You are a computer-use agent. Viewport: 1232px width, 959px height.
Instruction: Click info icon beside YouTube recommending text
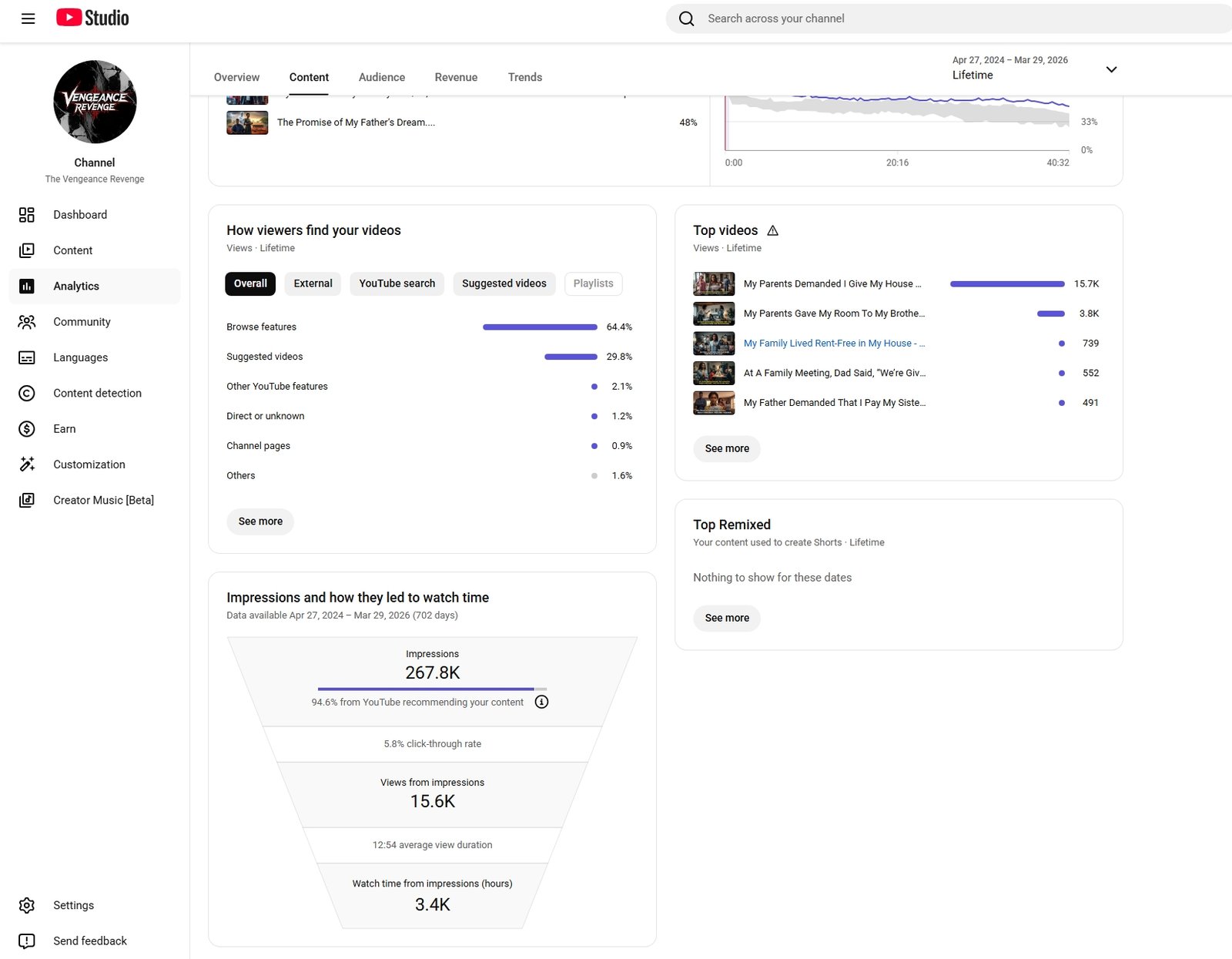541,702
